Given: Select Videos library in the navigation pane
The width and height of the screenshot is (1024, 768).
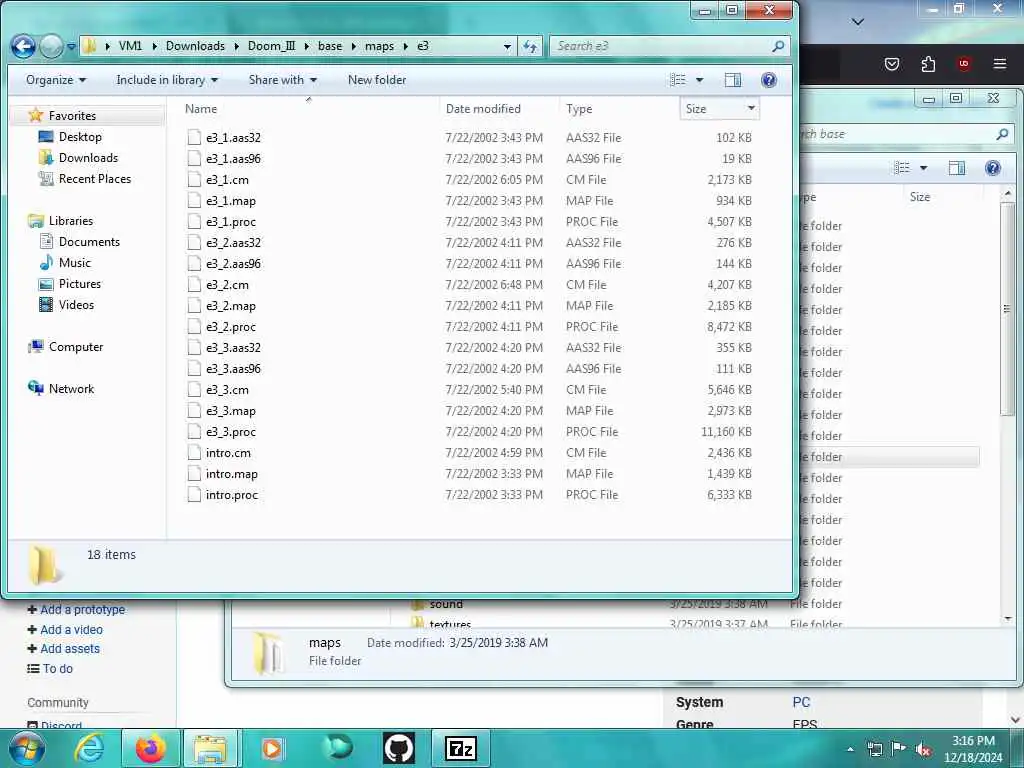Looking at the screenshot, I should (x=76, y=304).
